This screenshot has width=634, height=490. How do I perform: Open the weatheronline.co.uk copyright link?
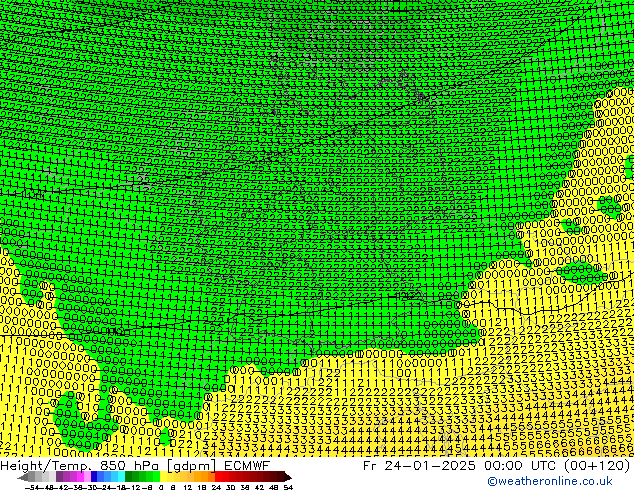pos(549,481)
